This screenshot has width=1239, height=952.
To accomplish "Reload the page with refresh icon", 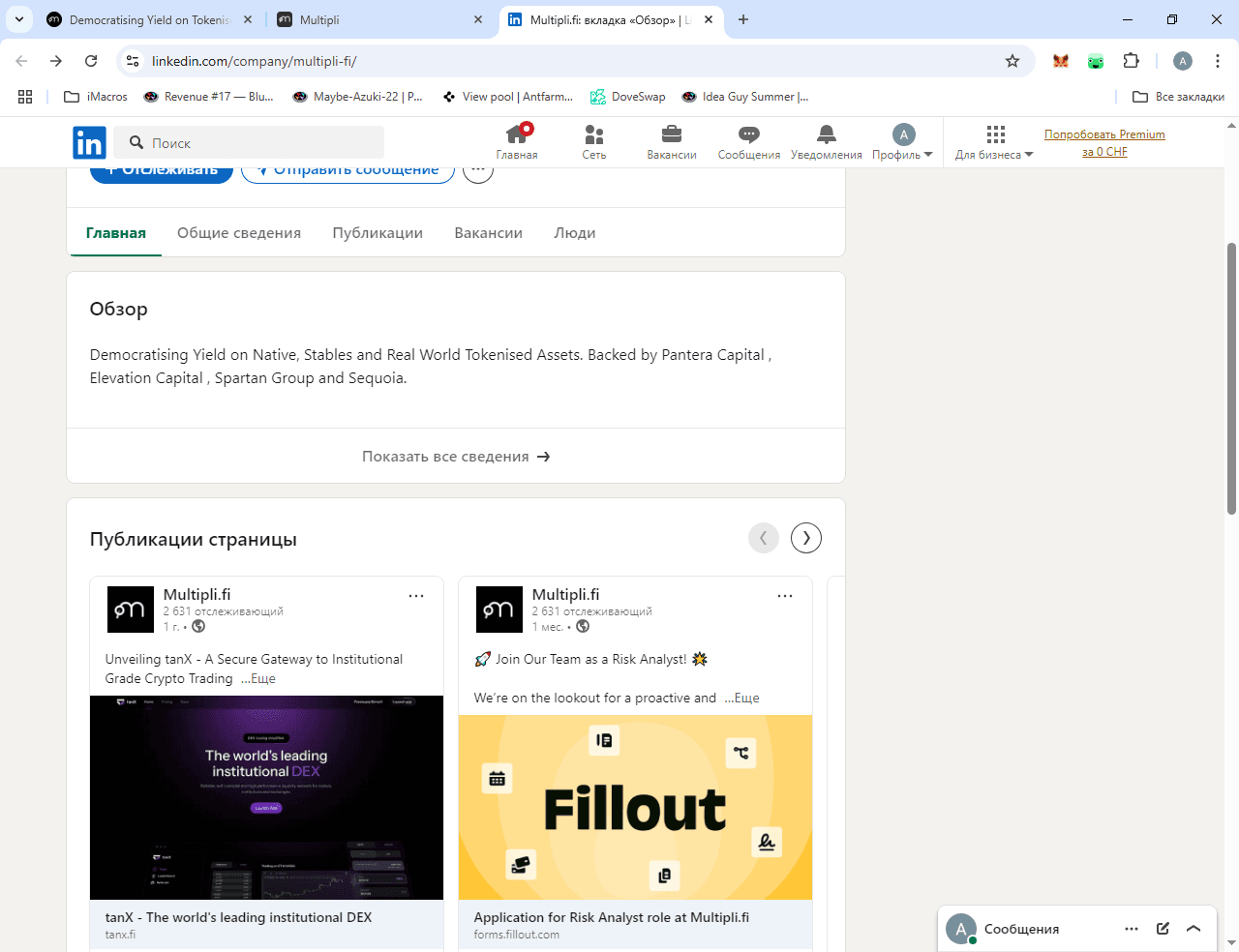I will (91, 61).
